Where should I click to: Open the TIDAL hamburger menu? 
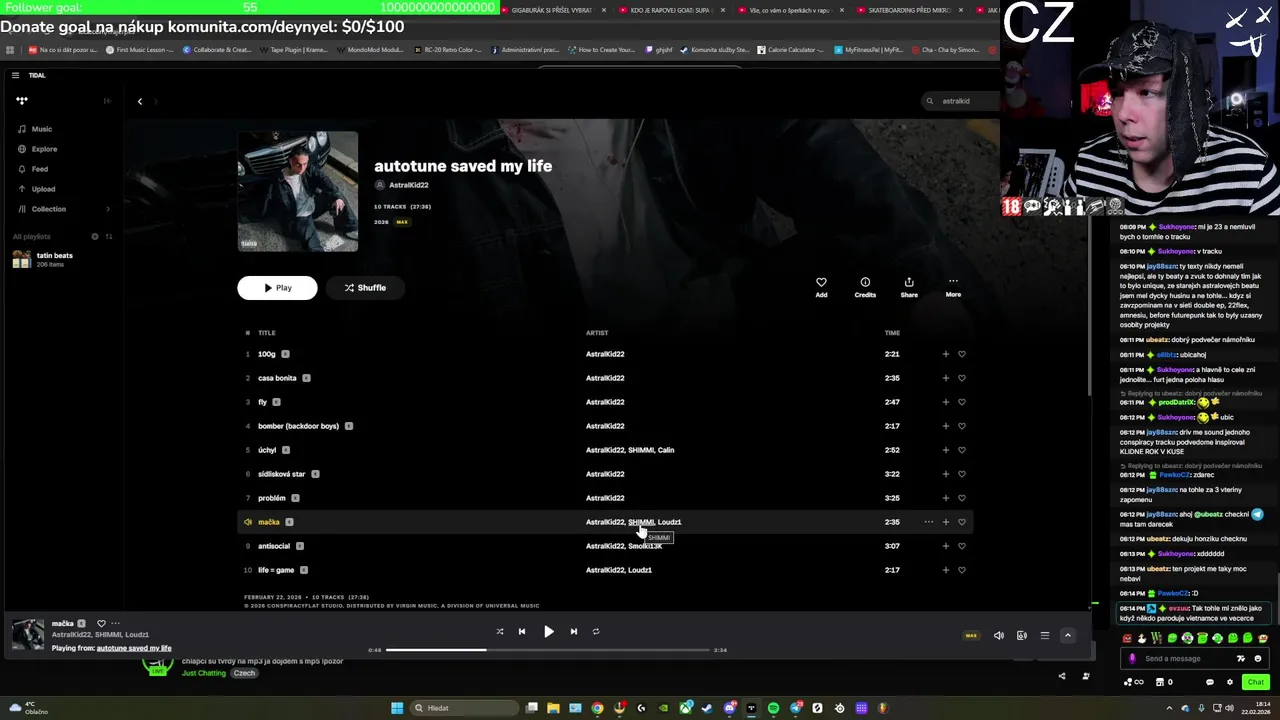pyautogui.click(x=15, y=75)
